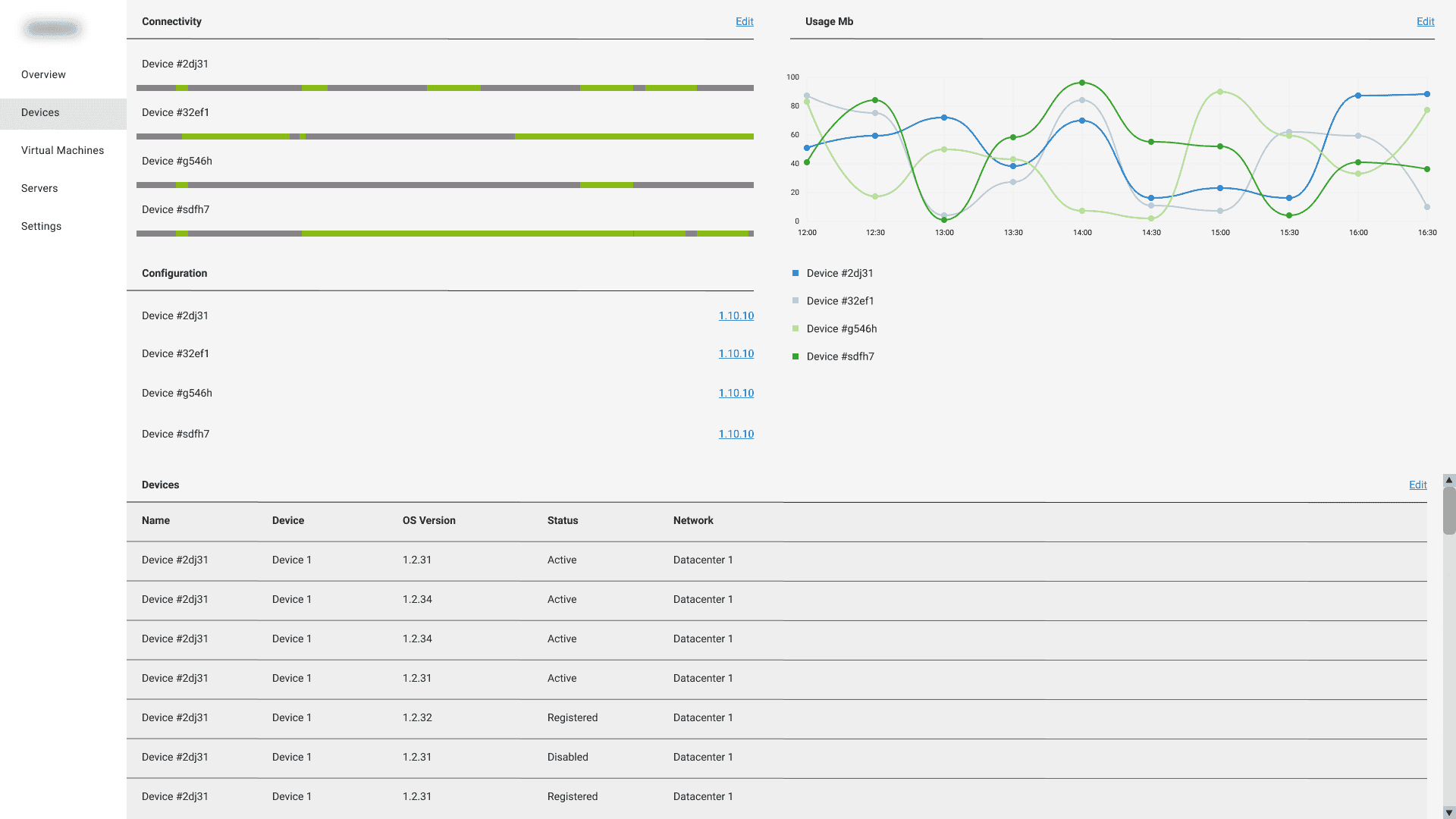Open version 1.10.10 for Device #2dj31
Screen dimensions: 1456x819
pyautogui.click(x=736, y=315)
